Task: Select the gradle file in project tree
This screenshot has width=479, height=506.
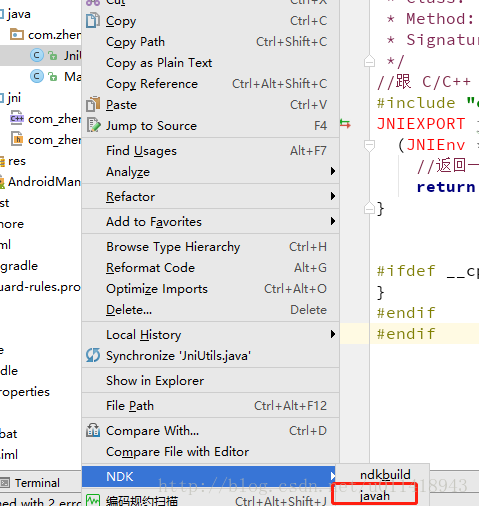Action: 19,266
